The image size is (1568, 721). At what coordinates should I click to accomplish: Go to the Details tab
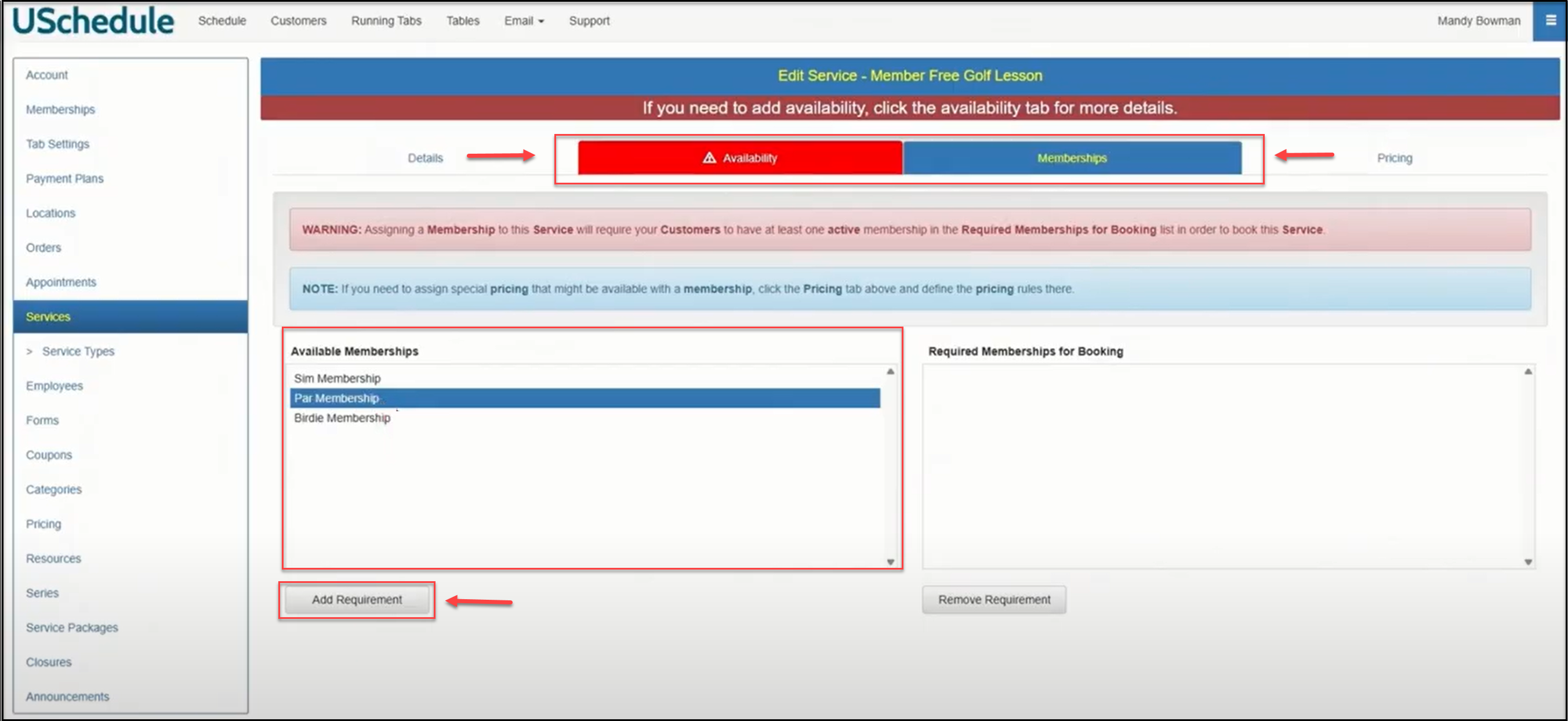tap(425, 158)
